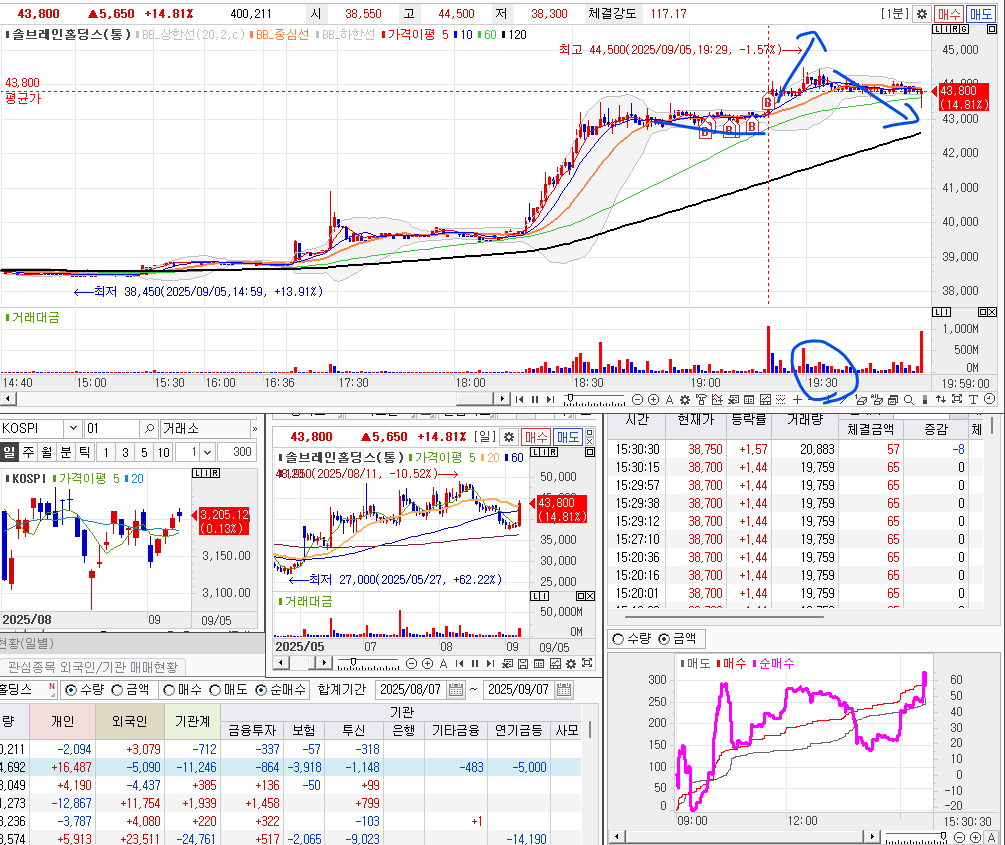Select the 10 period button in KOSPI panel
Screen dimensions: 1005x845
coord(164,453)
